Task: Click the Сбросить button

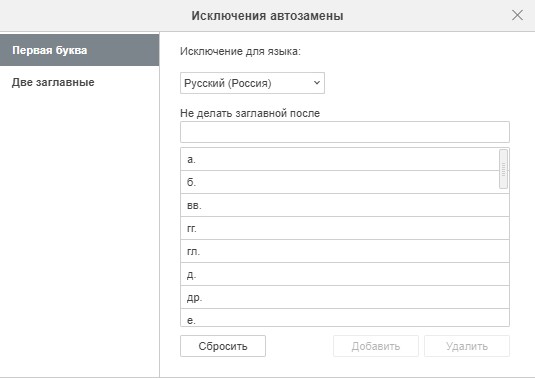Action: (223, 346)
